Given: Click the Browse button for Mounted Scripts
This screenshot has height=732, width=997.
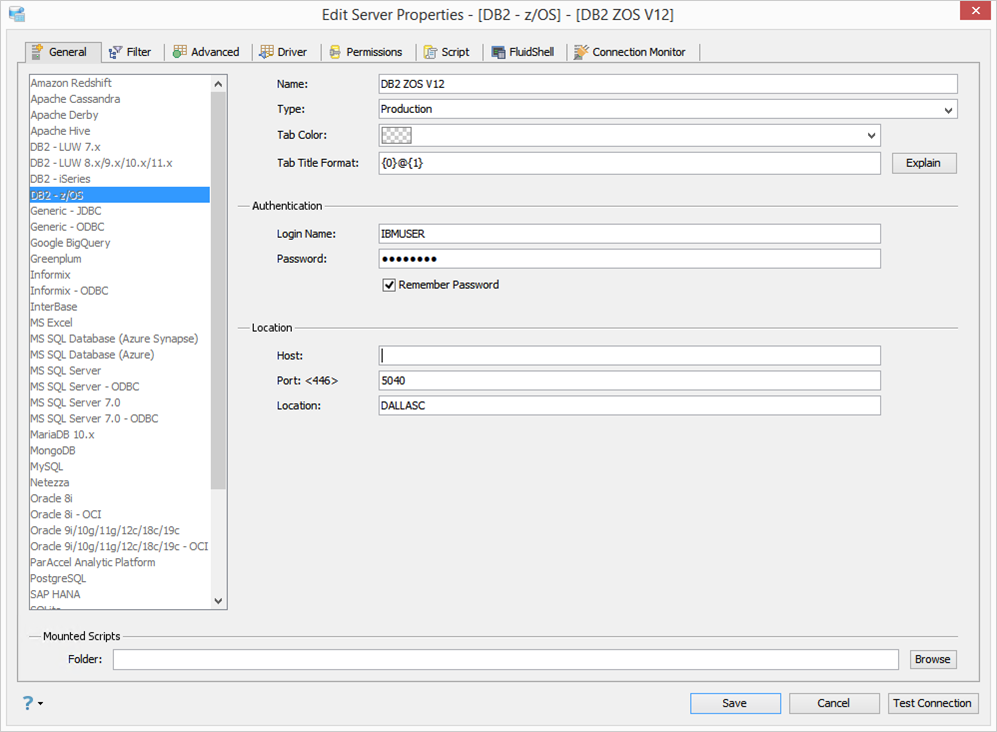Looking at the screenshot, I should click(932, 660).
